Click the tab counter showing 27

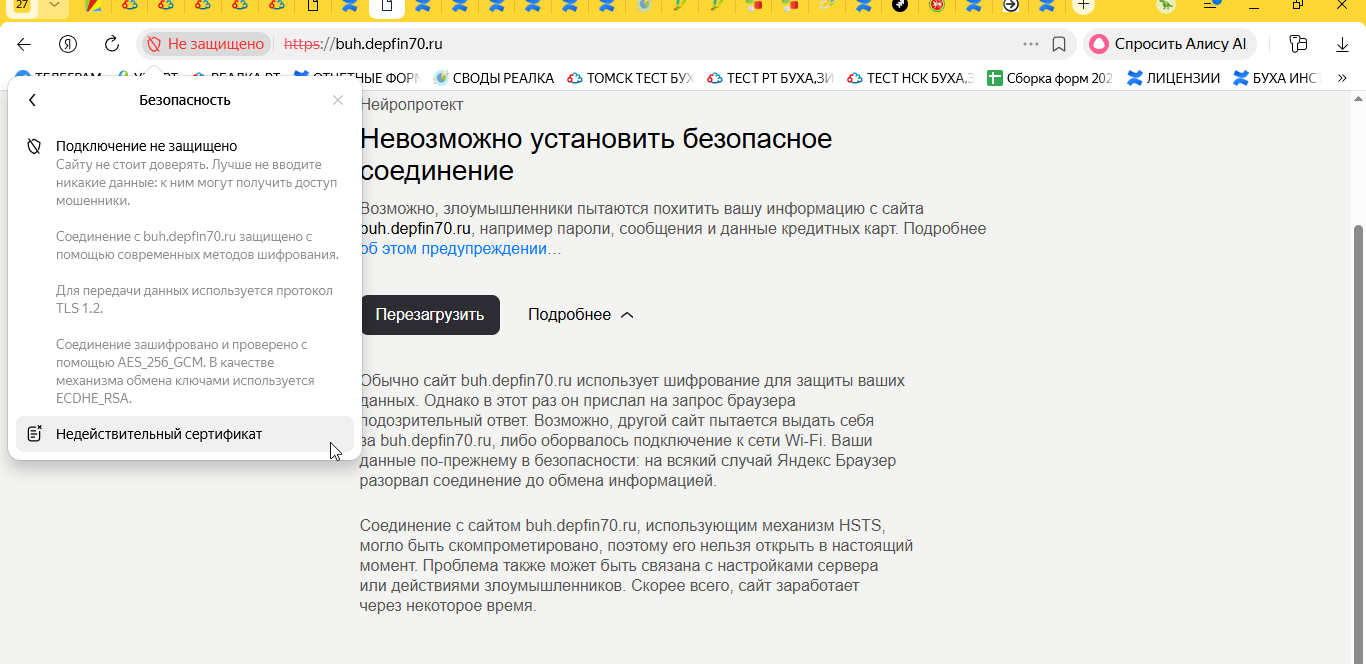click(22, 5)
